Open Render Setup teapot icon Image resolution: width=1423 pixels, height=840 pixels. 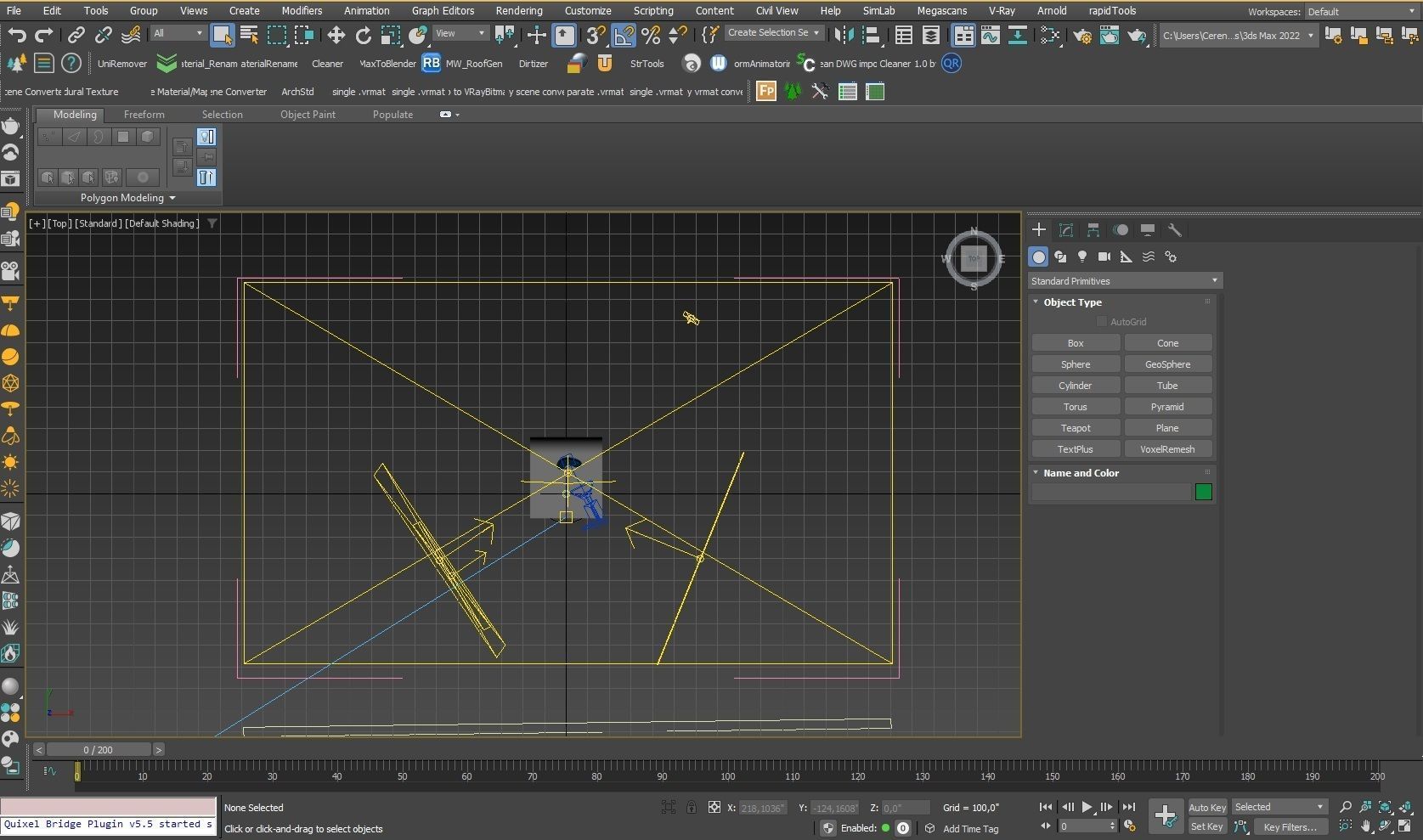coord(1082,36)
